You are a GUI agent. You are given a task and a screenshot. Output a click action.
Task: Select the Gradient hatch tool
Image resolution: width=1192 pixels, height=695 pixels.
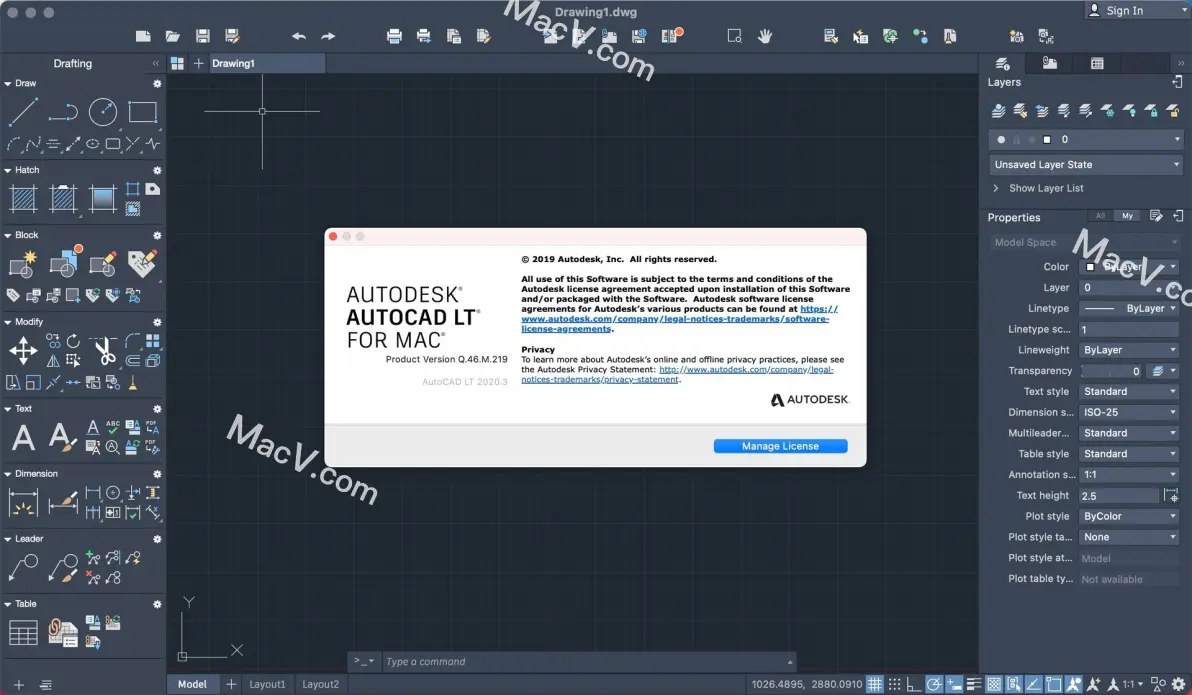coord(102,199)
